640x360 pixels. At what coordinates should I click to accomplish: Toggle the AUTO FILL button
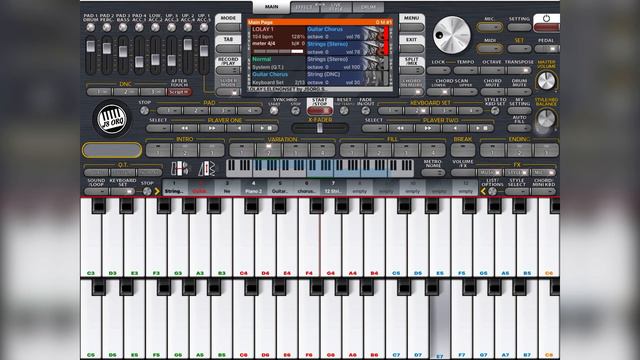(x=519, y=128)
